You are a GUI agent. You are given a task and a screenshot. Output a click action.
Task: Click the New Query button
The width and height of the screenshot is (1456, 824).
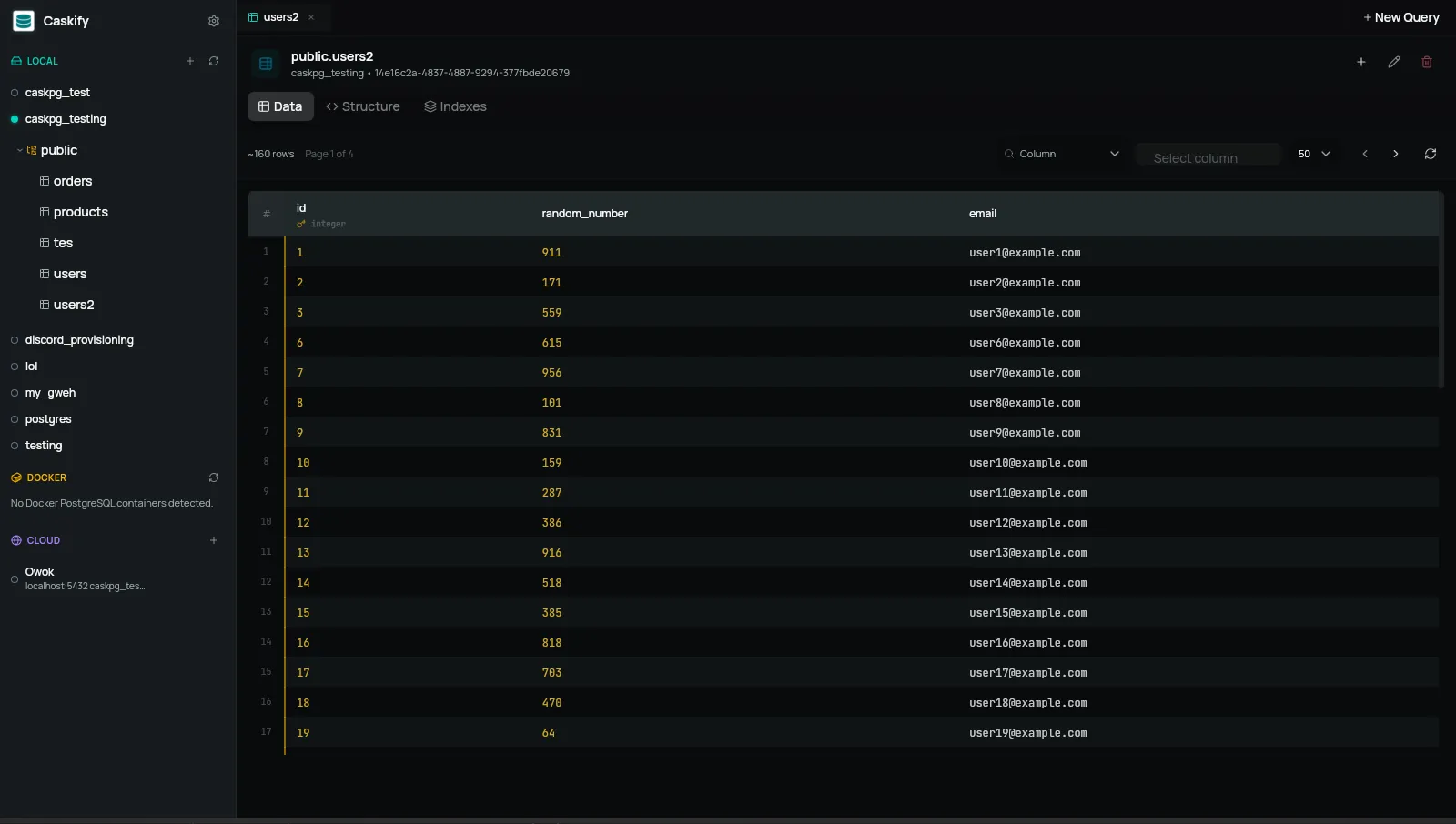(1401, 17)
